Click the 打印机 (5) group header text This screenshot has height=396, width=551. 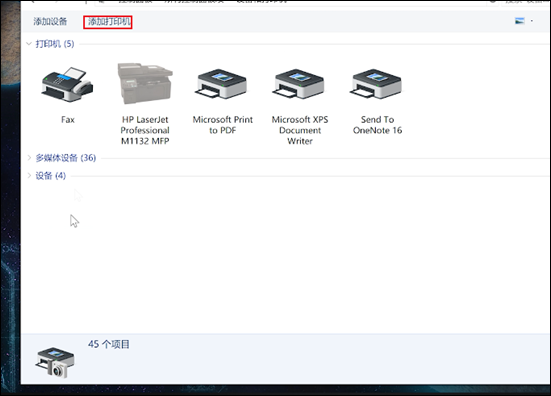click(x=55, y=44)
